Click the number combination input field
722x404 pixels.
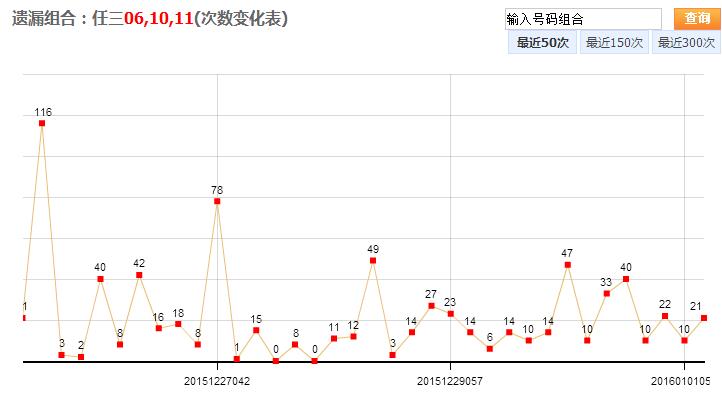(583, 19)
